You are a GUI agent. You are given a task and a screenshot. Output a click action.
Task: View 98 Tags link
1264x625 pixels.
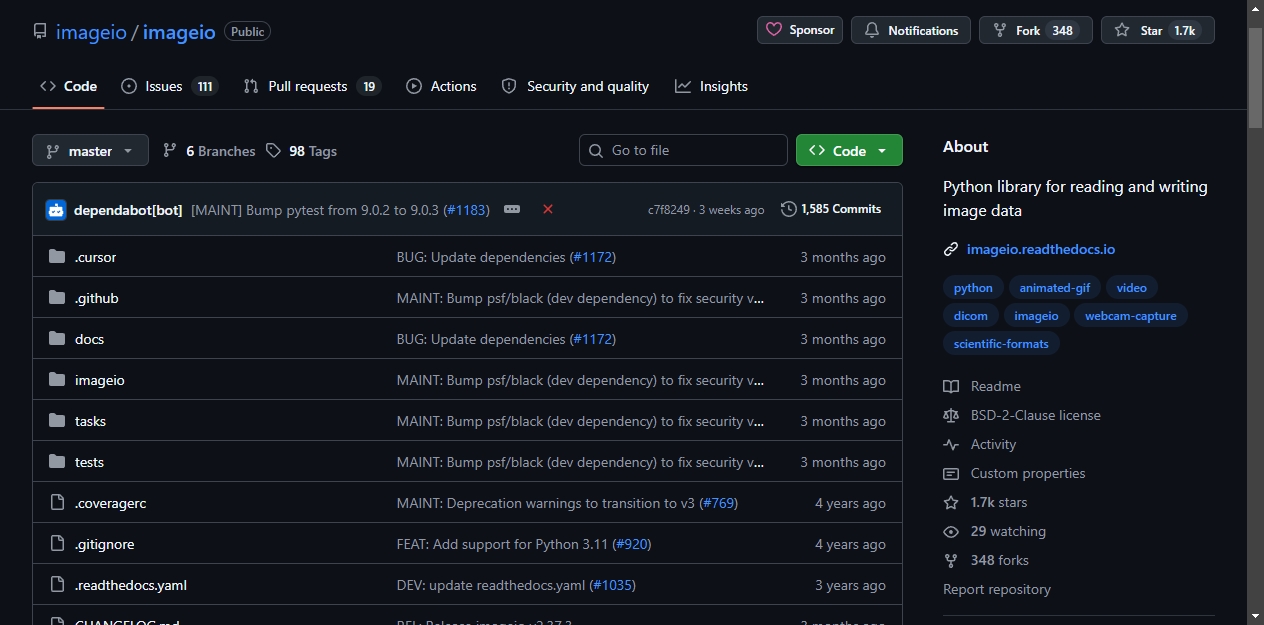(301, 151)
